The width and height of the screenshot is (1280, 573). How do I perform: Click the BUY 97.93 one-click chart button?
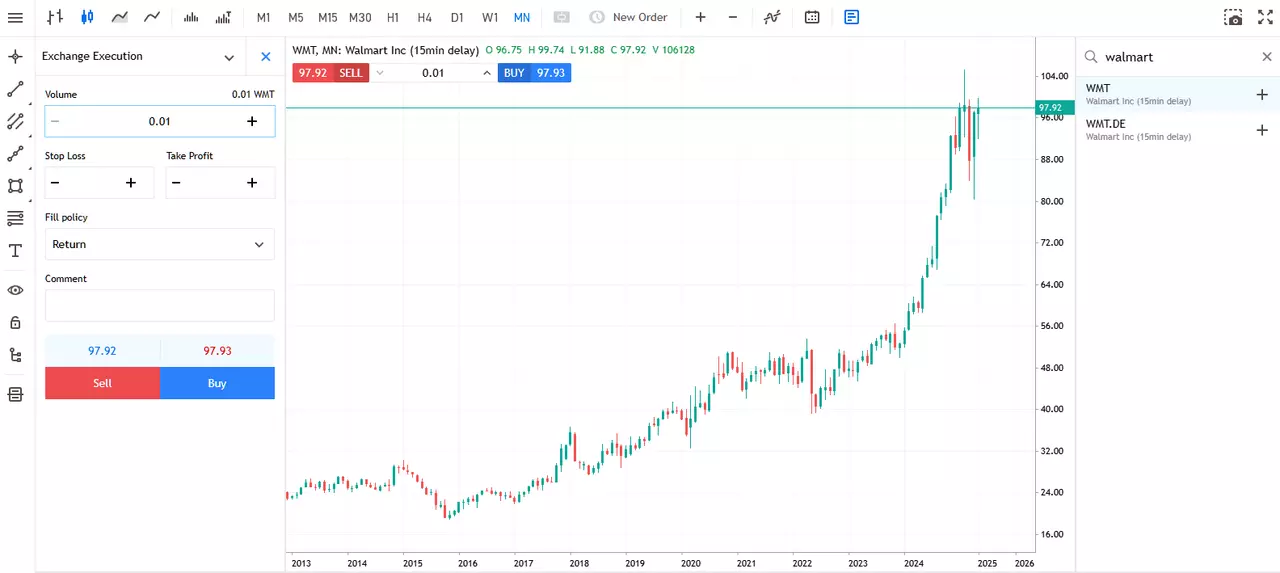pos(534,73)
